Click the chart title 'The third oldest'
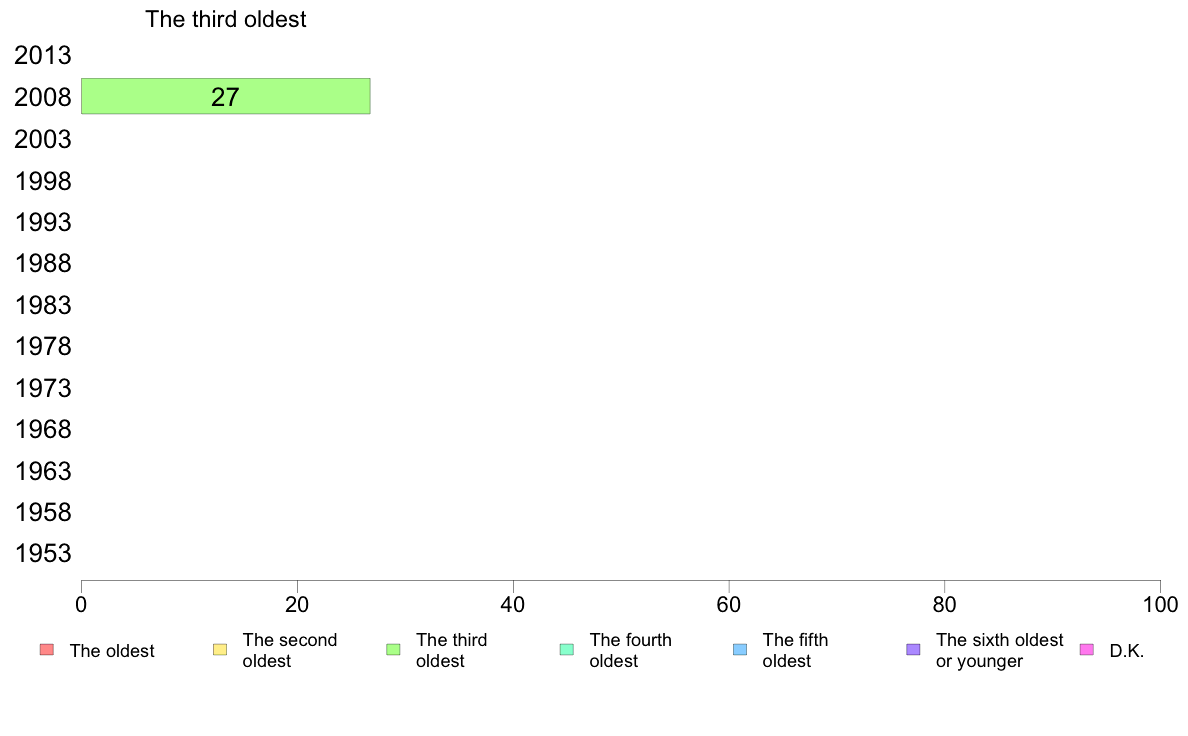 pyautogui.click(x=226, y=19)
